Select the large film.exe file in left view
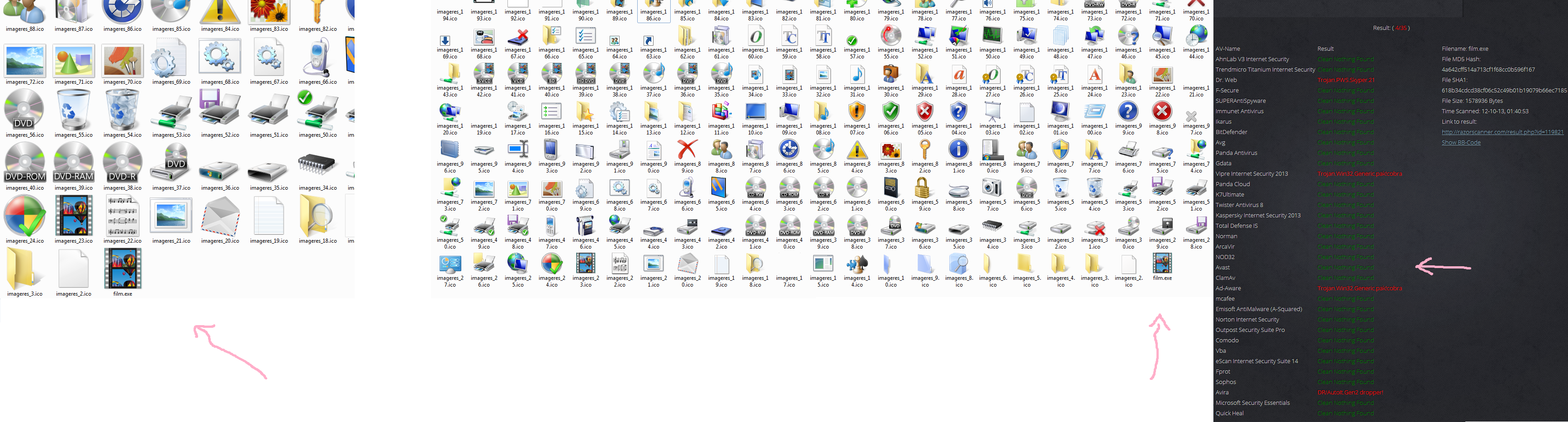The width and height of the screenshot is (1568, 422). pyautogui.click(x=123, y=269)
